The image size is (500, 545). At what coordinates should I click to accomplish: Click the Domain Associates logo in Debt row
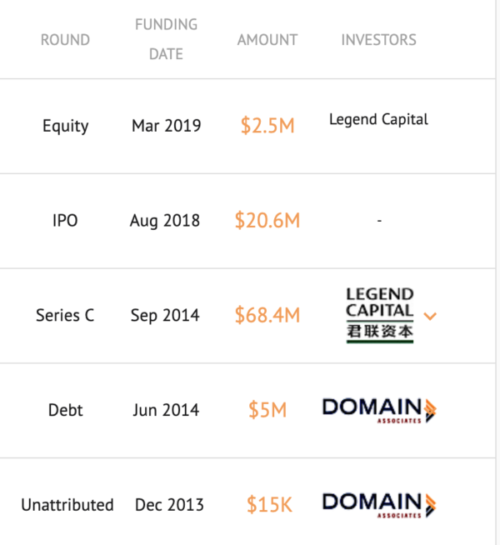[379, 410]
